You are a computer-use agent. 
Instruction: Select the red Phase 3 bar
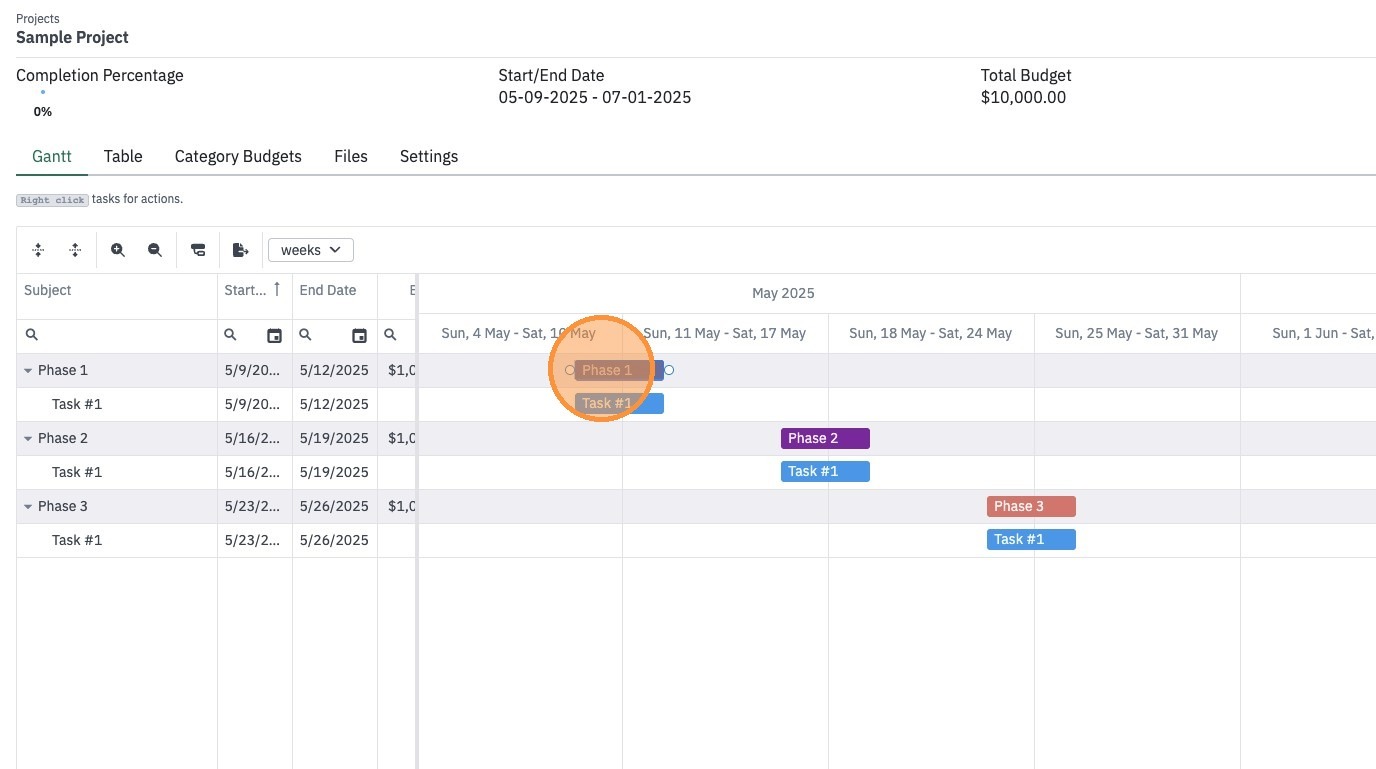pyautogui.click(x=1031, y=506)
